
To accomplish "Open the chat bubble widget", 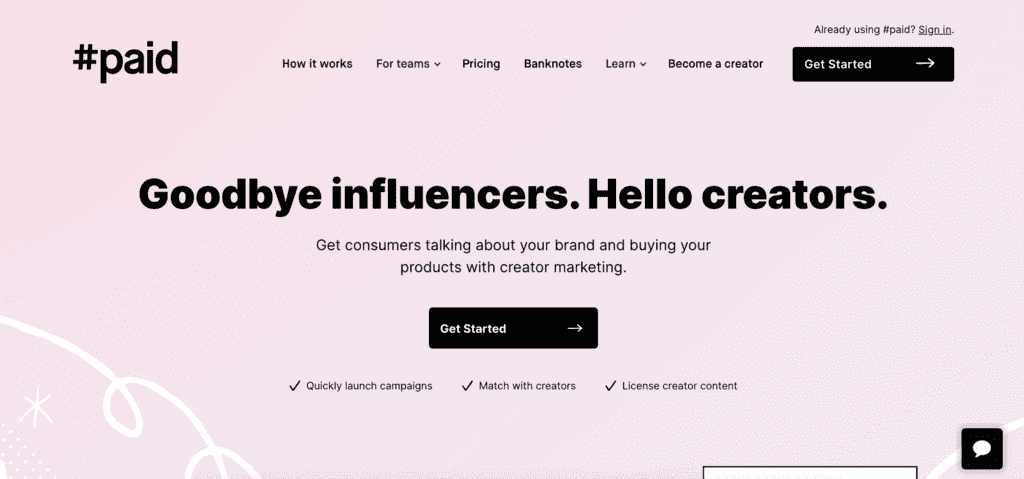I will [982, 448].
